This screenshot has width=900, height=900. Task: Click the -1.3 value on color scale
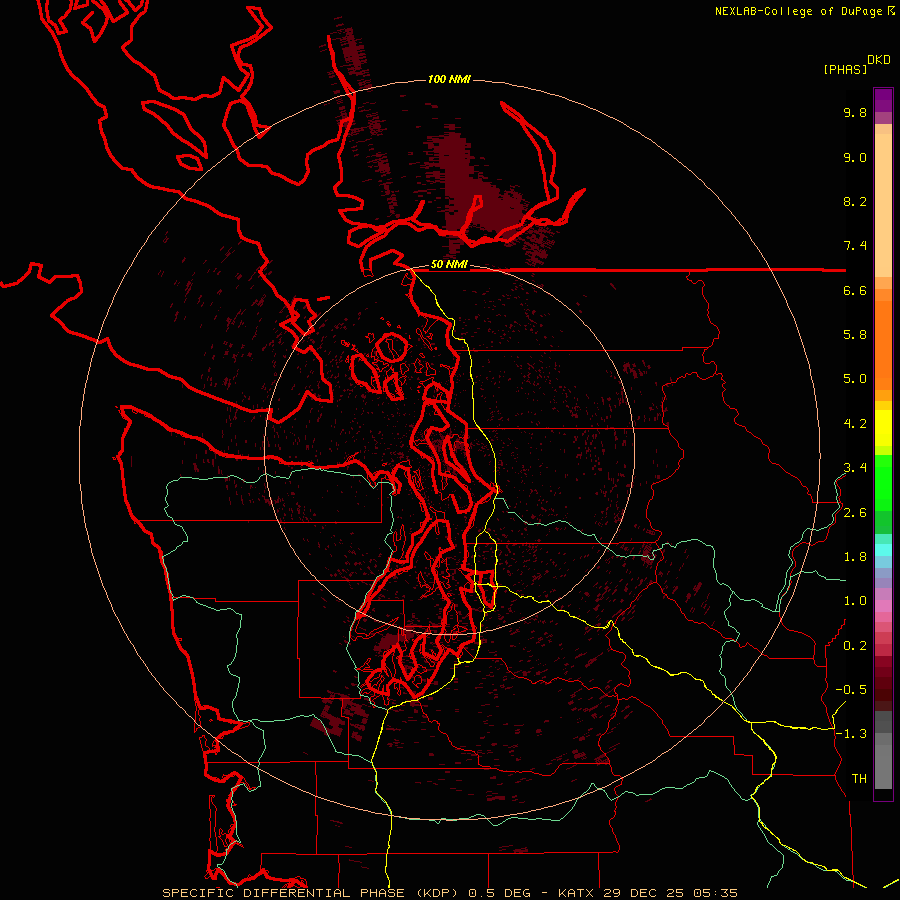(851, 734)
